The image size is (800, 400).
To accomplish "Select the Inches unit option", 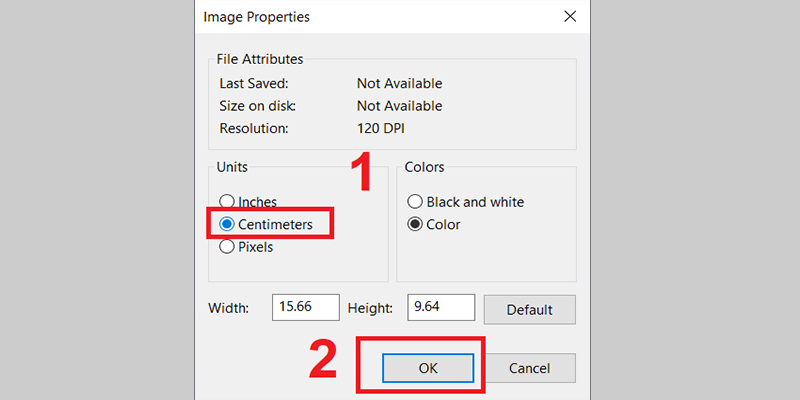I will (227, 202).
